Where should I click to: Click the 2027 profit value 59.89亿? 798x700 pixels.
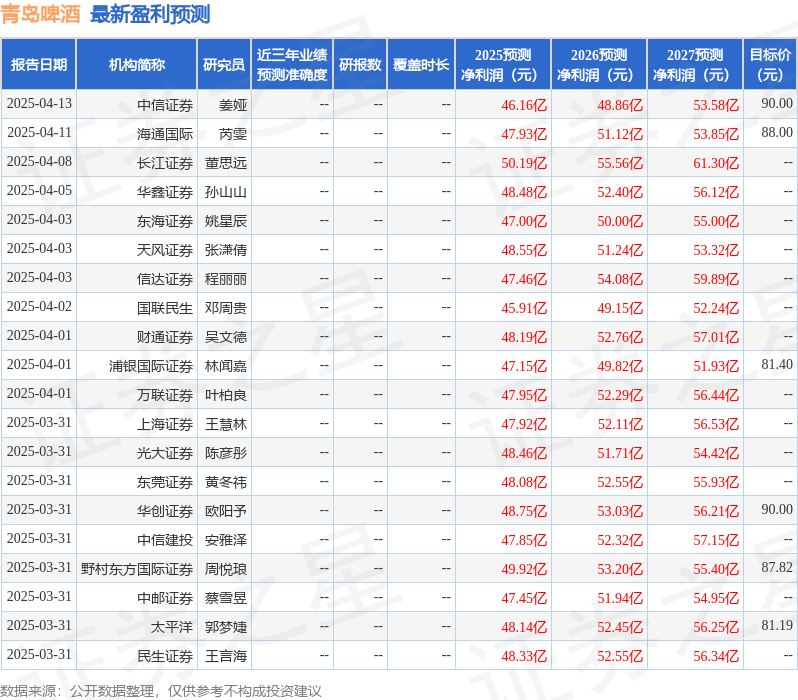click(x=716, y=279)
